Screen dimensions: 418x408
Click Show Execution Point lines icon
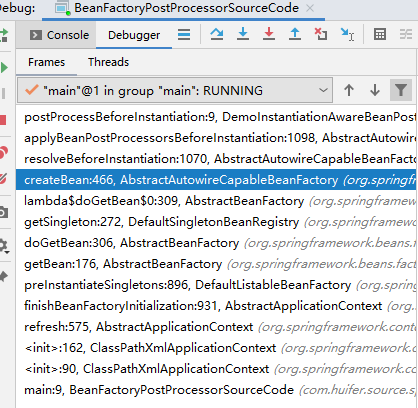184,34
